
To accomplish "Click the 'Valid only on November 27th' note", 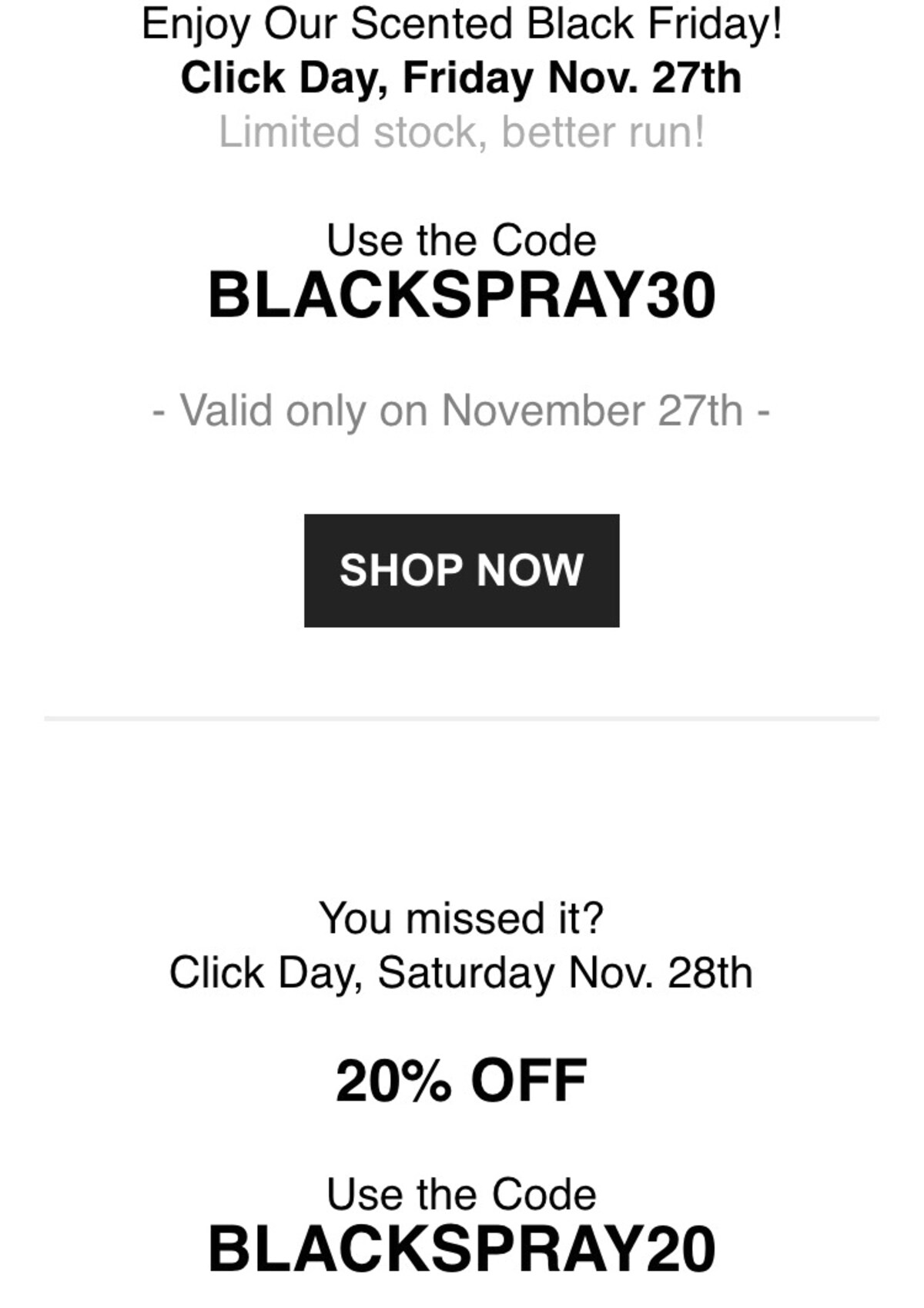I will (461, 411).
